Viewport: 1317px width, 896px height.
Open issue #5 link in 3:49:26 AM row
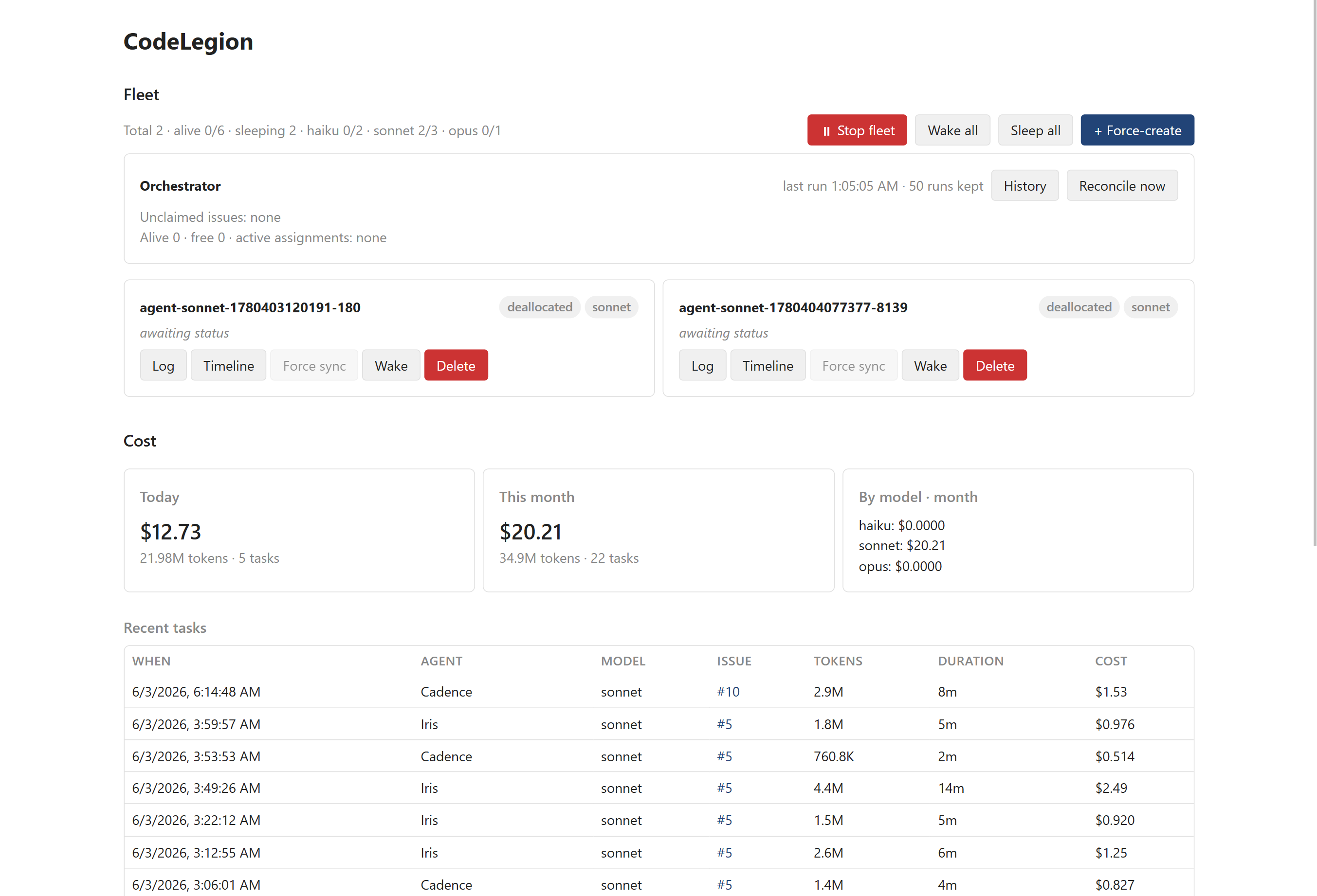coord(724,788)
